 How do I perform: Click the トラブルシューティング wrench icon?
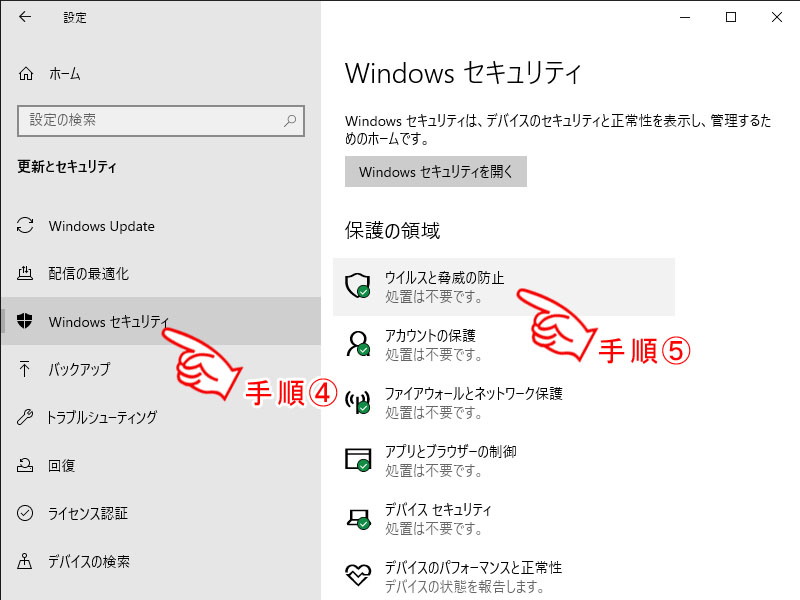pos(25,417)
